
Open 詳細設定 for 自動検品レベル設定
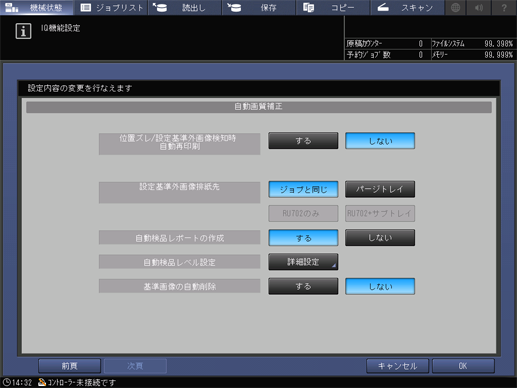click(x=303, y=262)
